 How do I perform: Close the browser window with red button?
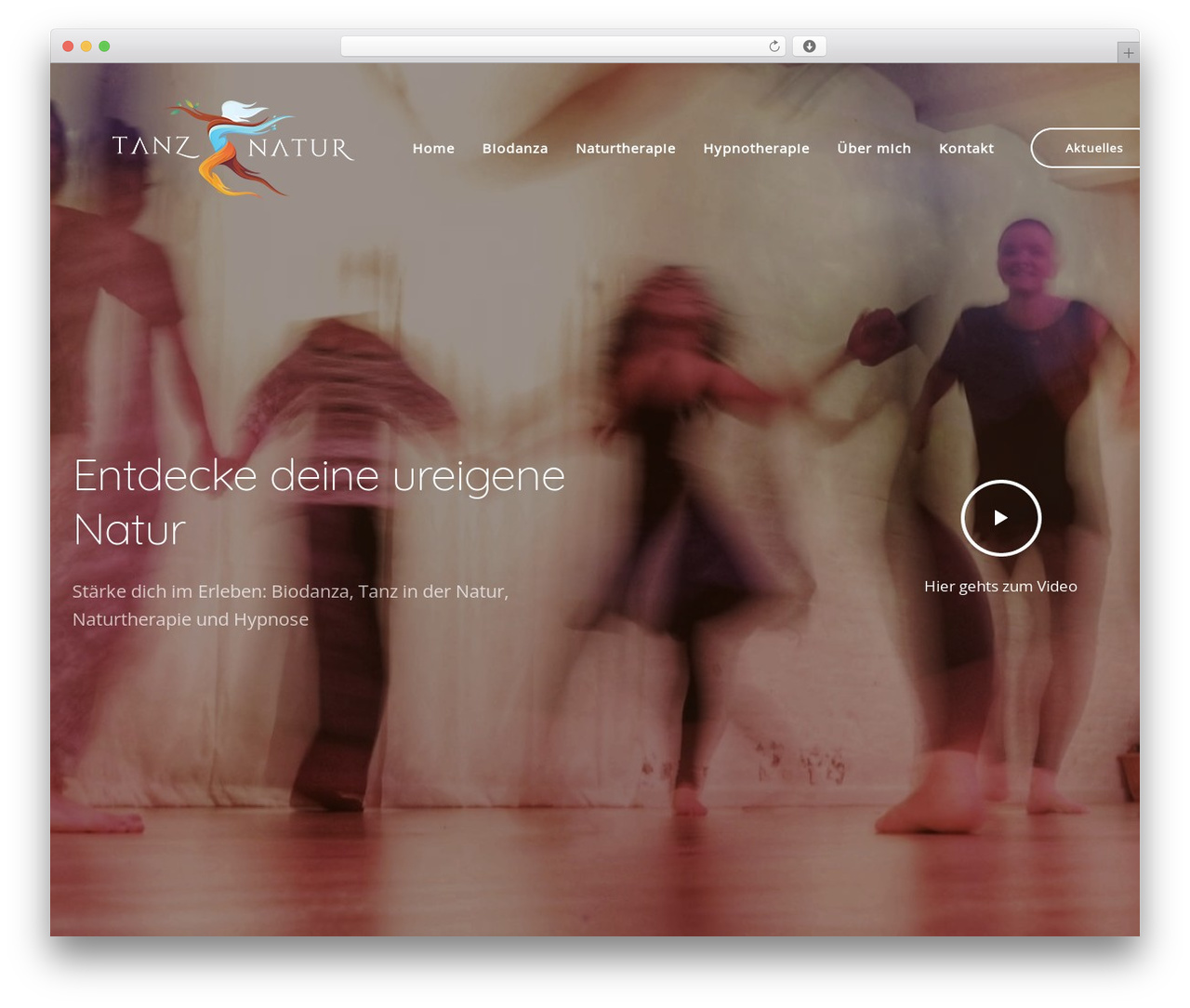click(x=68, y=46)
